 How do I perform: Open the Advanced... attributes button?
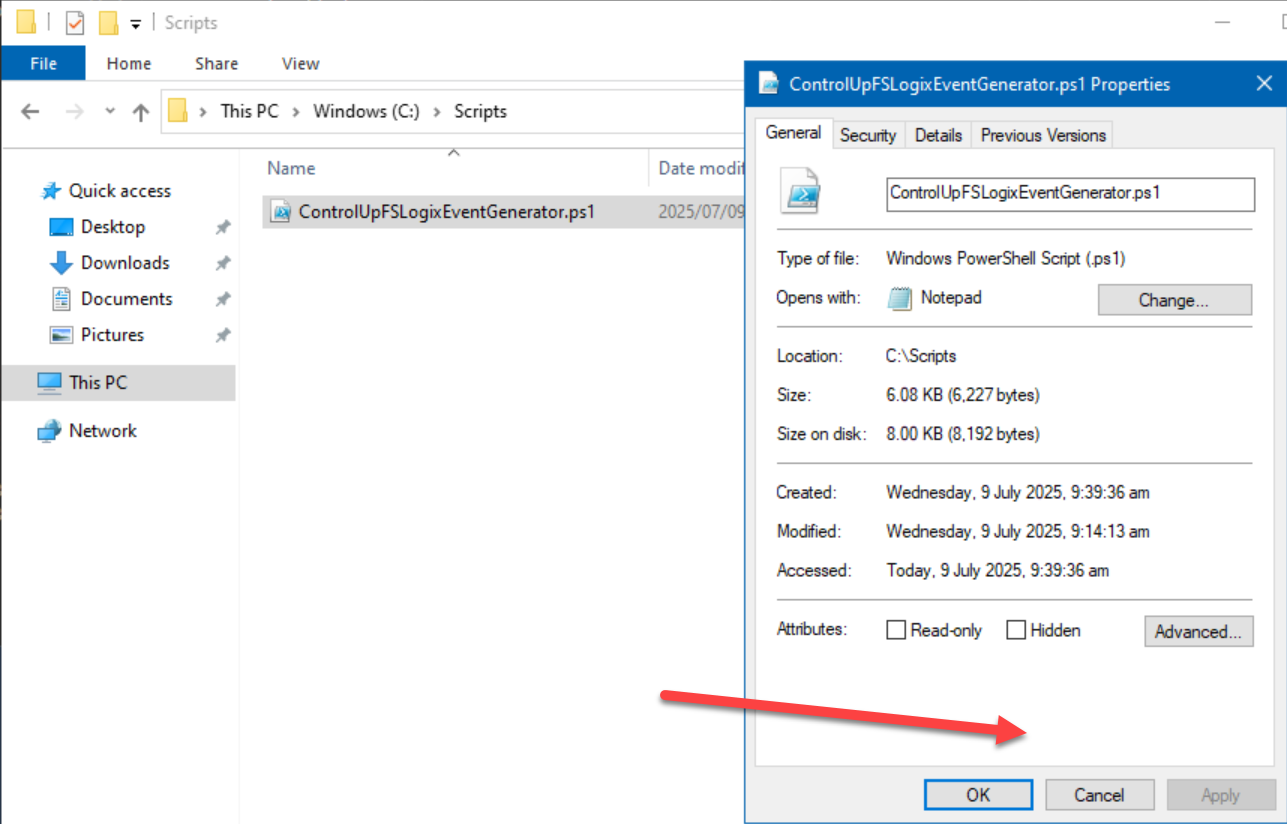coord(1198,631)
